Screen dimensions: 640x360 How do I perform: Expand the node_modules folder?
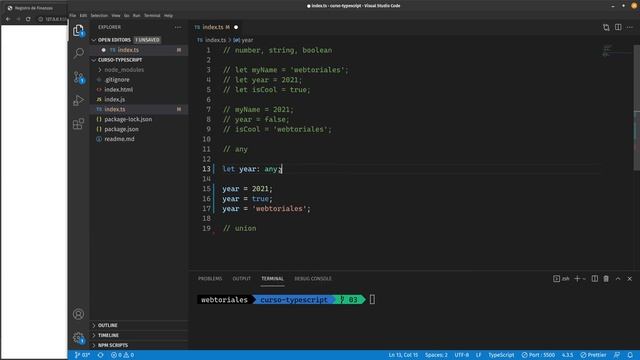(x=124, y=70)
